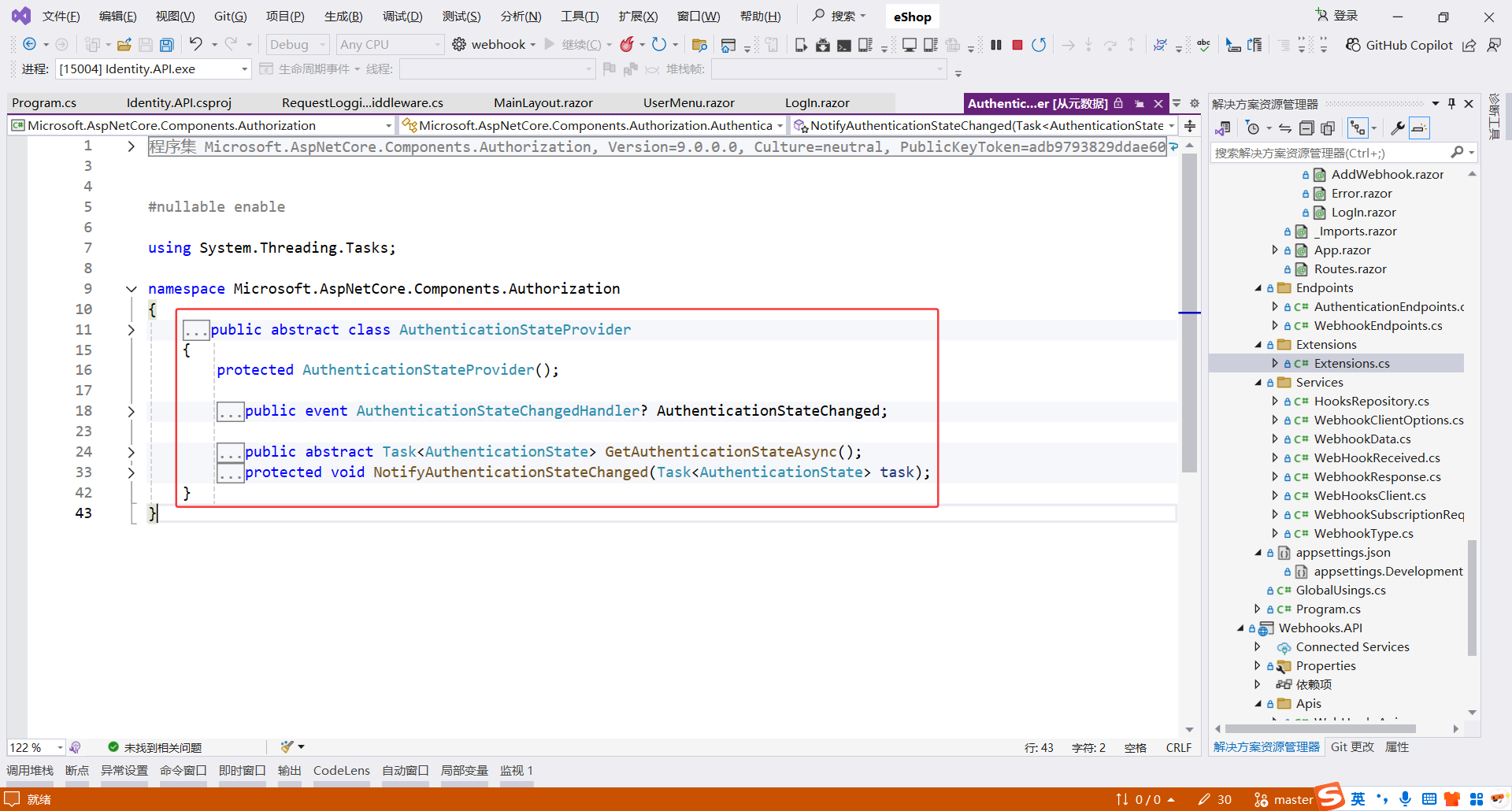
Task: Open the Debug configuration dropdown
Action: click(x=298, y=45)
